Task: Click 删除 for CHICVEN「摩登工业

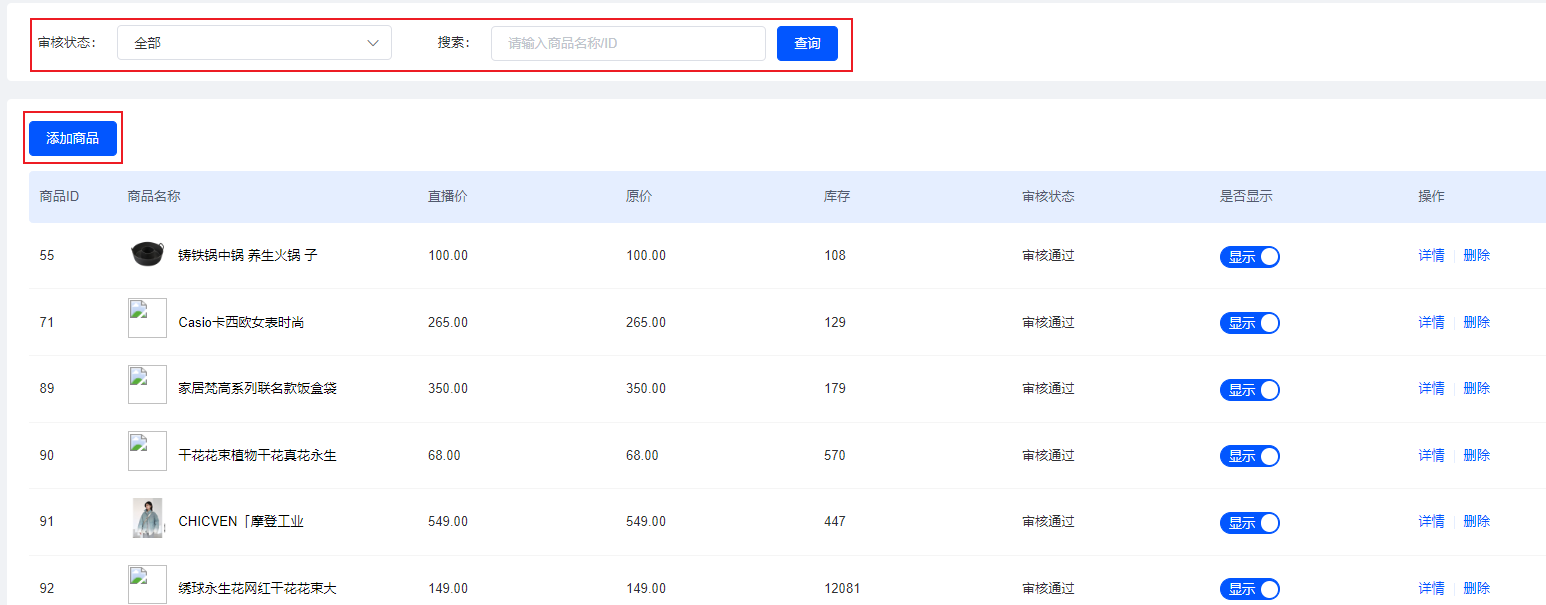Action: pos(1476,521)
